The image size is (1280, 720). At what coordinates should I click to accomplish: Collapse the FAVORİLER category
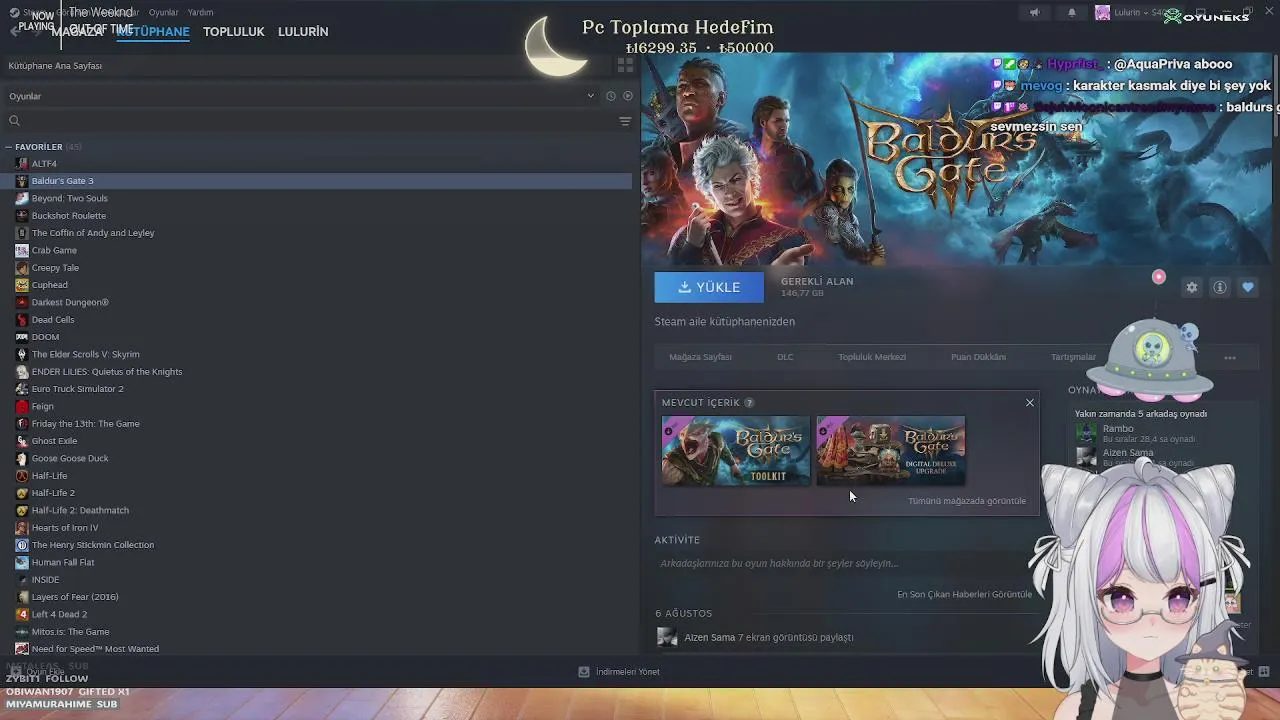[9, 147]
